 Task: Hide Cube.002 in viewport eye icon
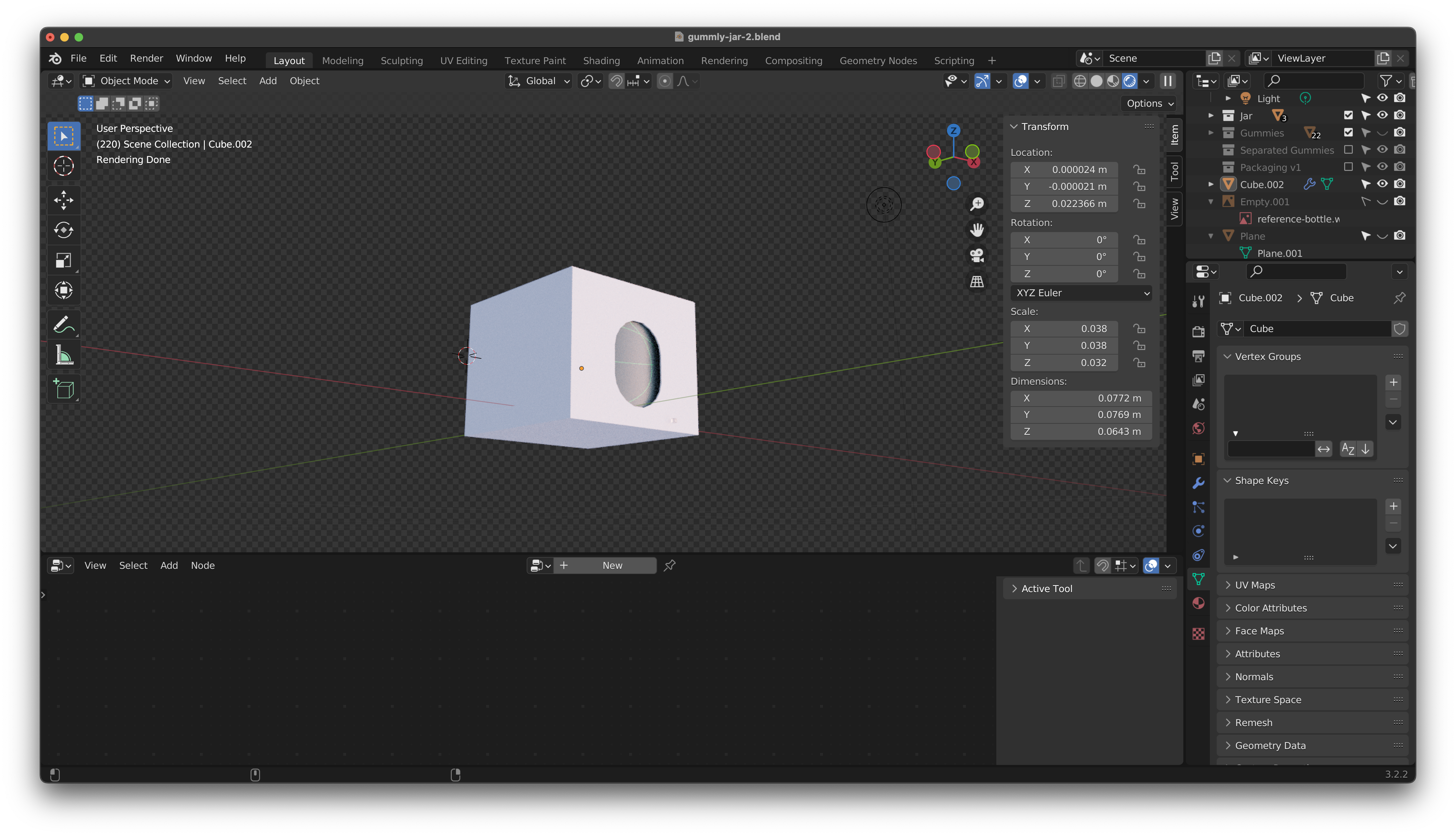[x=1383, y=184]
